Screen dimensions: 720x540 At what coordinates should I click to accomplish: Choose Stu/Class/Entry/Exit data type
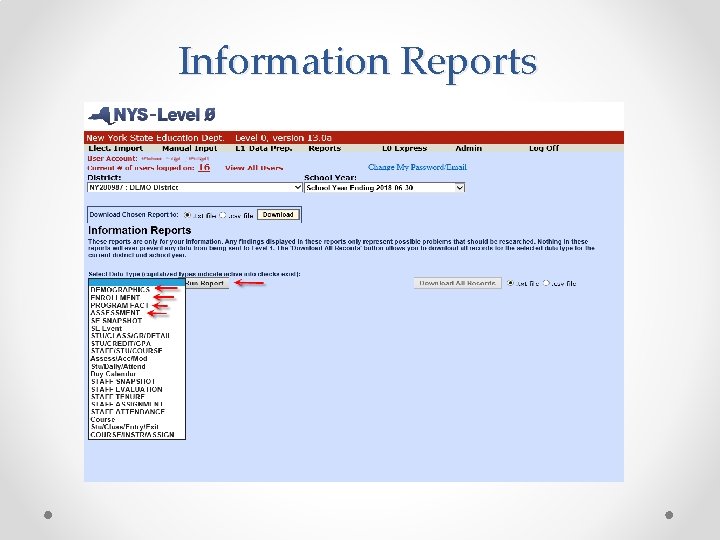125,427
